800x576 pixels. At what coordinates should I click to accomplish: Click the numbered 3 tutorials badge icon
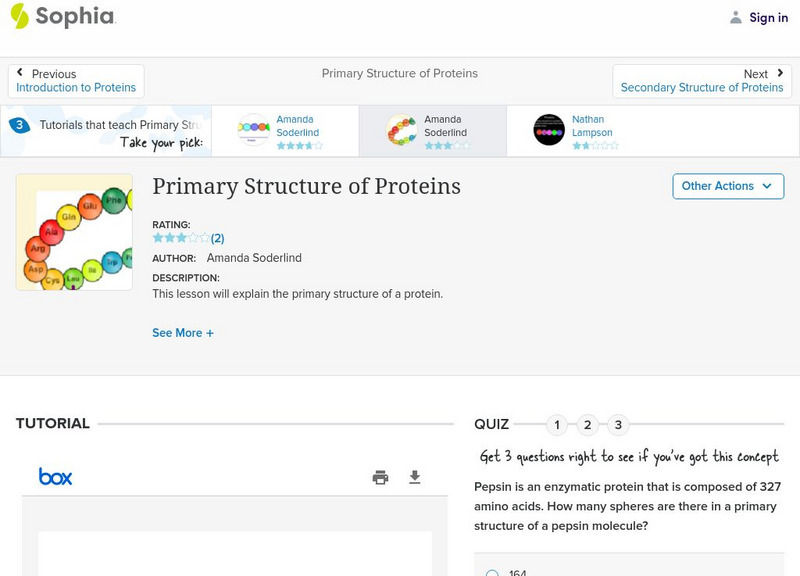tap(19, 126)
